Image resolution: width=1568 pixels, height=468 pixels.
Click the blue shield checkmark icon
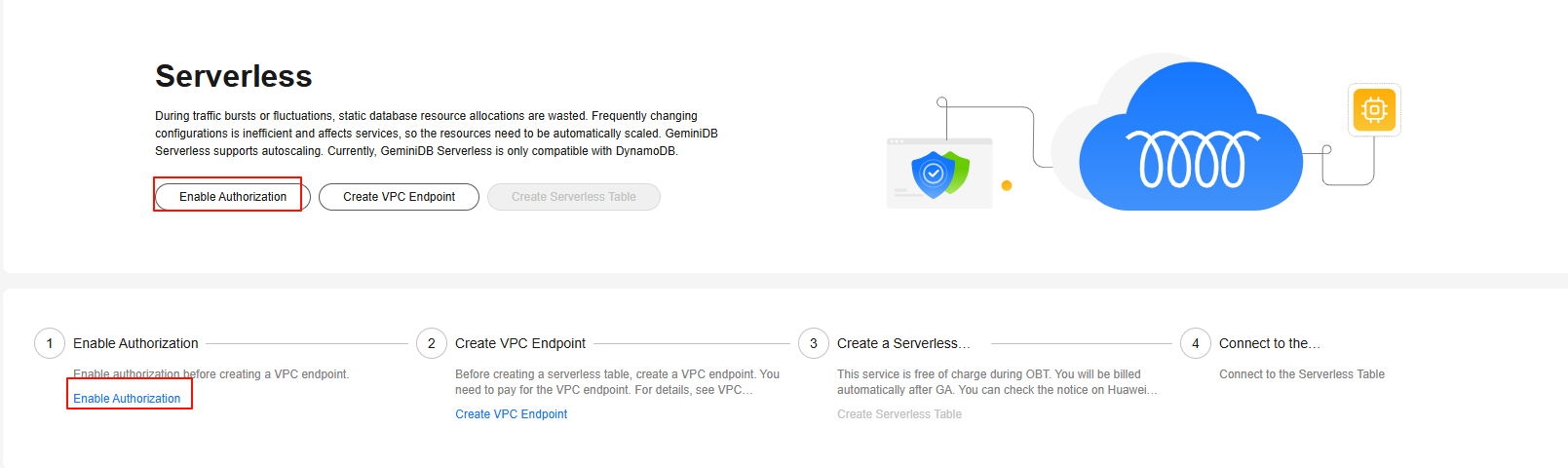click(x=933, y=174)
